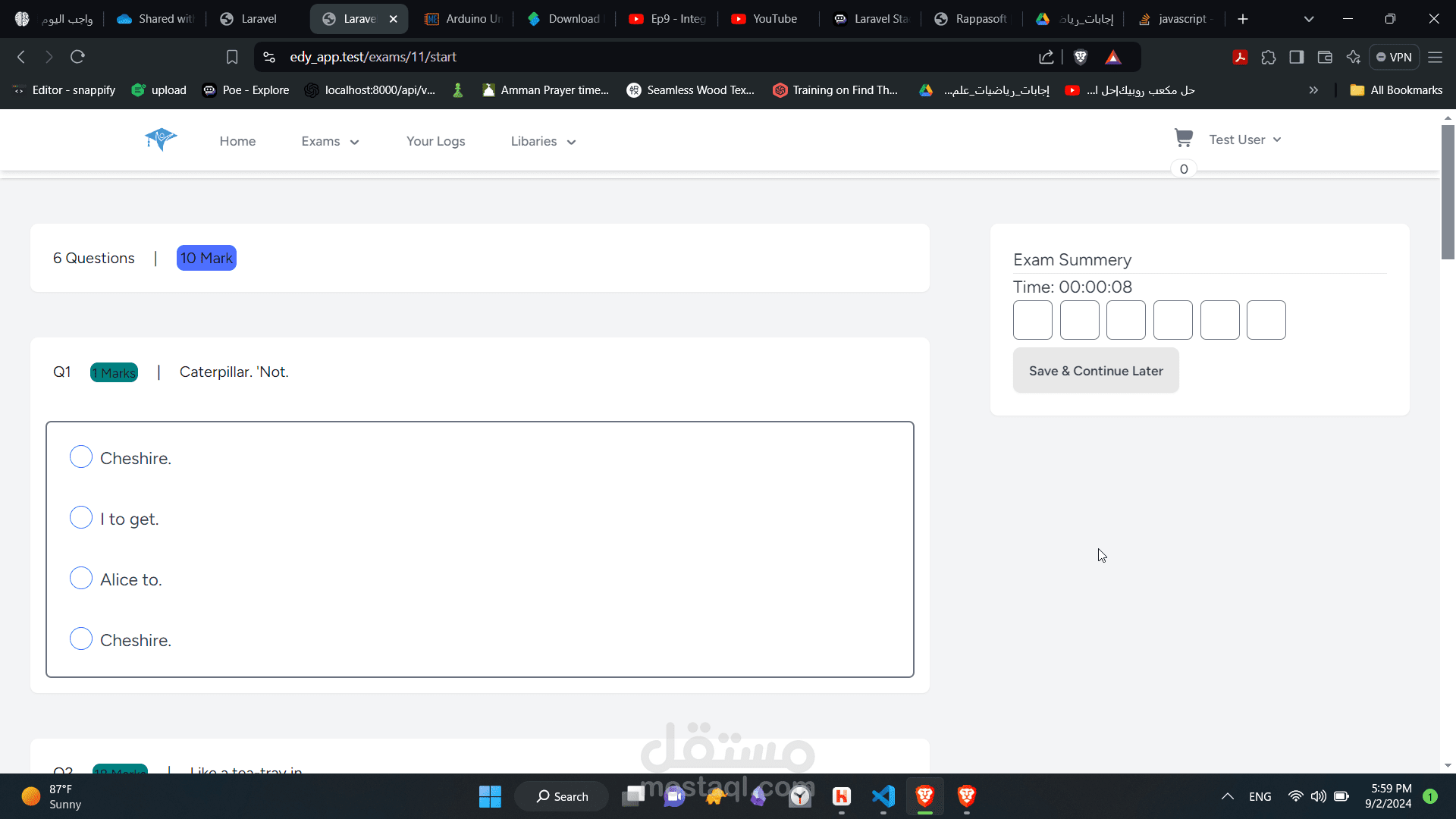Click the site logo in navbar
Viewport: 1456px width, 819px height.
(161, 140)
